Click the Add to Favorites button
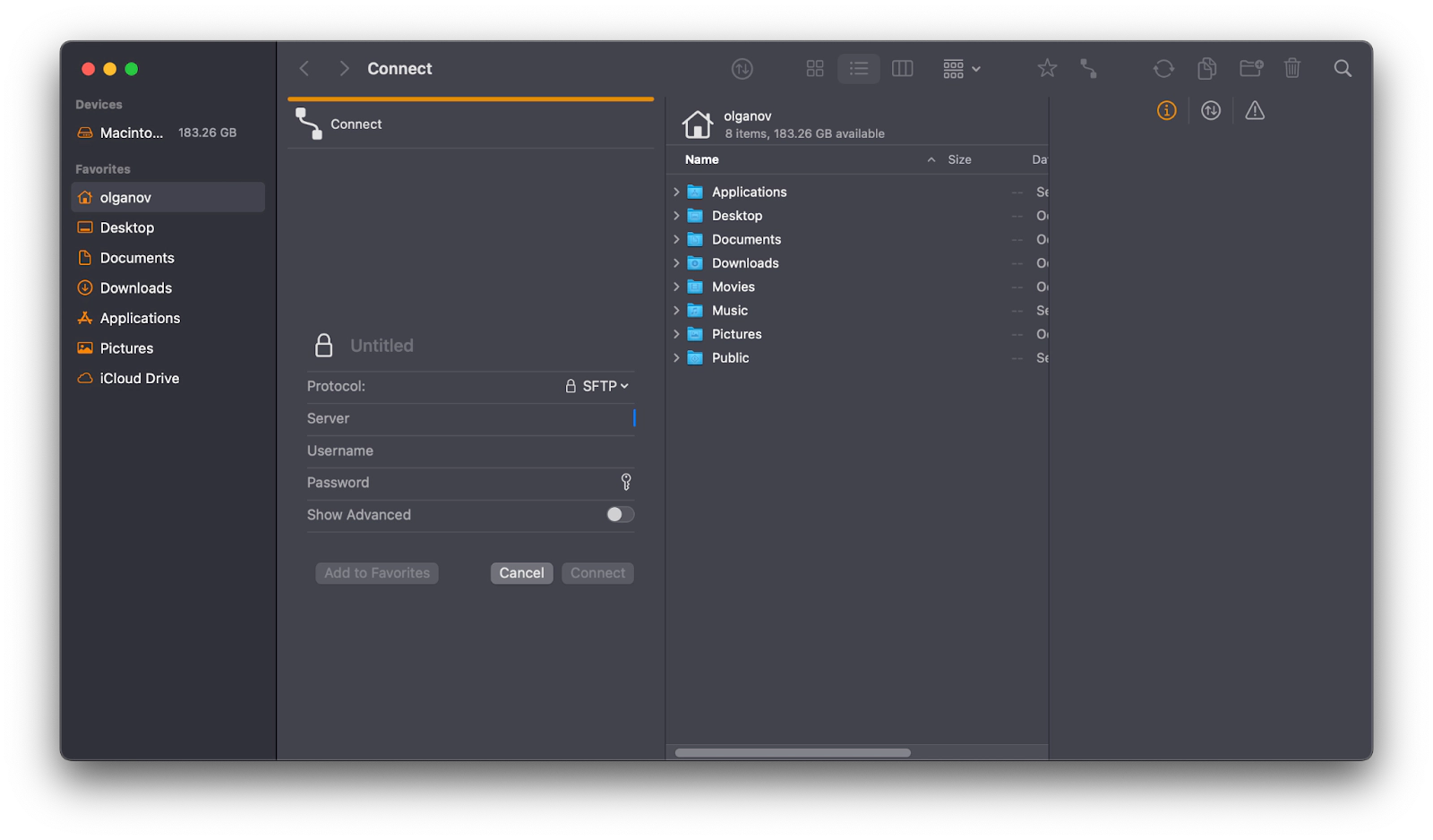 coord(377,573)
